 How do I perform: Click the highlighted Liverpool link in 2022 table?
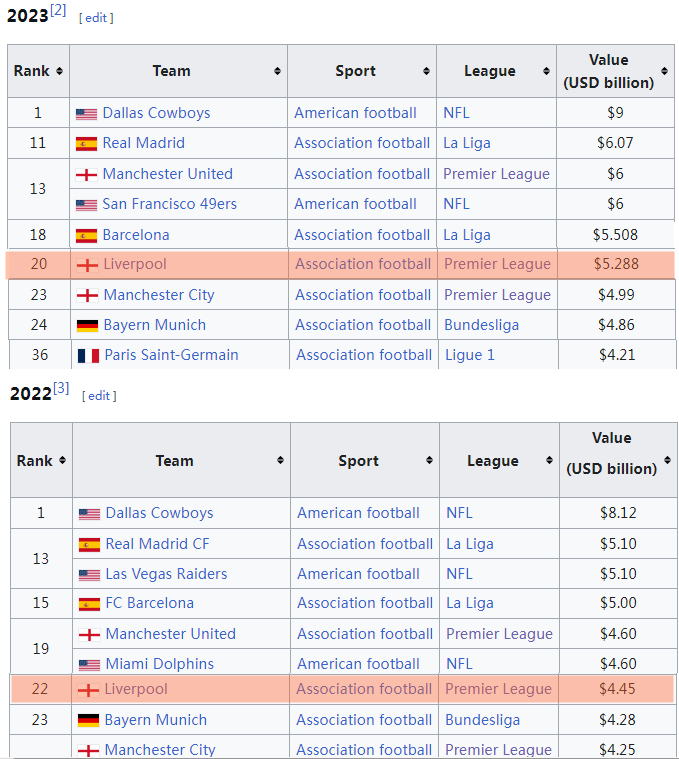point(137,689)
